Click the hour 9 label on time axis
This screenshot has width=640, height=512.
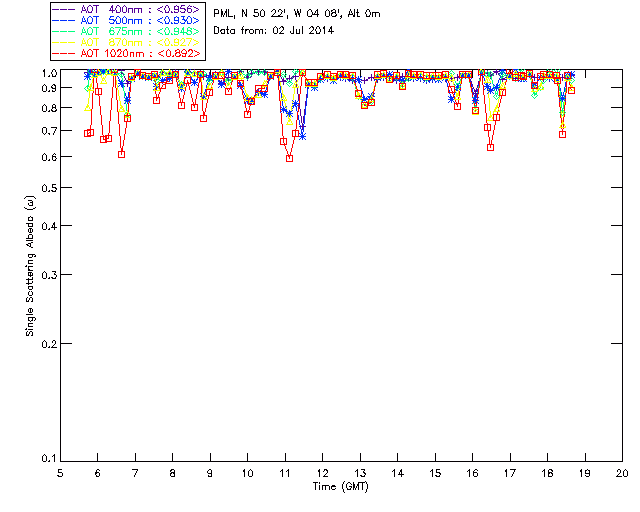(x=210, y=473)
